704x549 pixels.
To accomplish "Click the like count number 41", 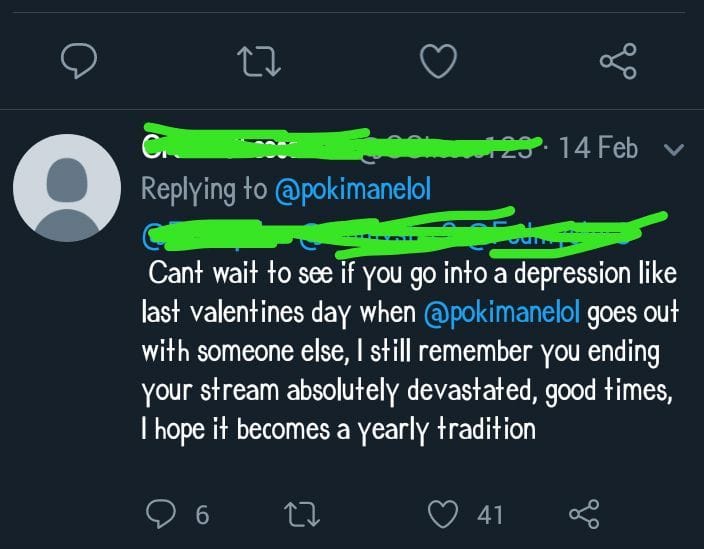I will (x=489, y=515).
